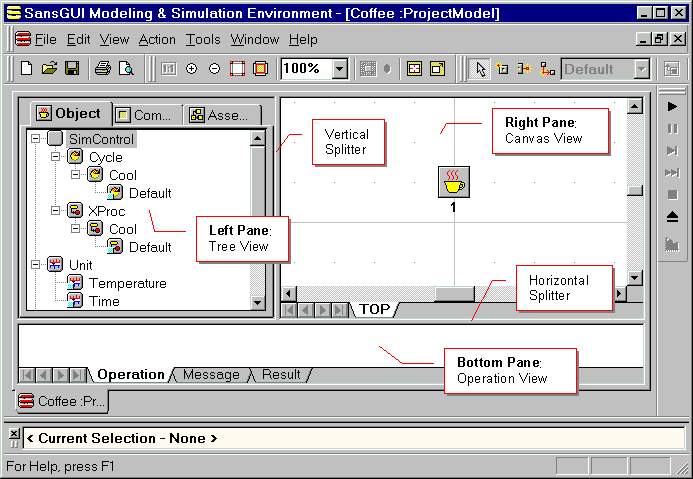Click the canvas horizontal scrollbar thumb
693x479 pixels.
454,293
